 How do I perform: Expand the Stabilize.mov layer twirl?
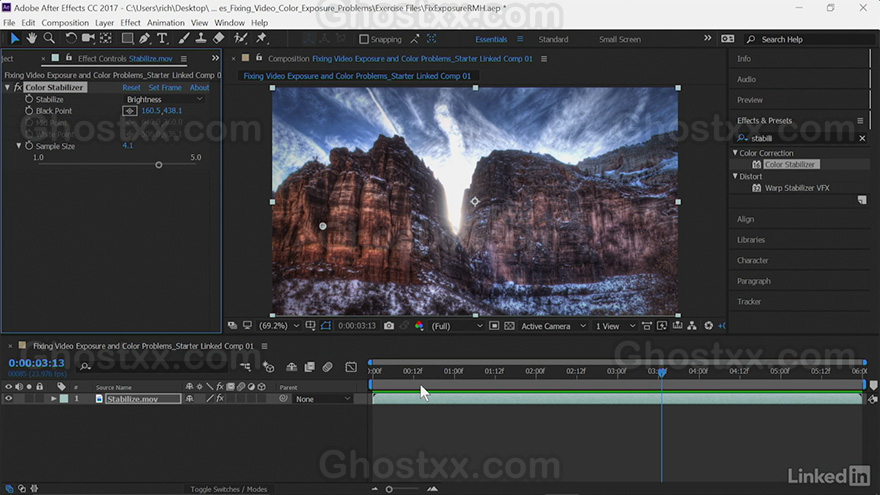click(54, 398)
